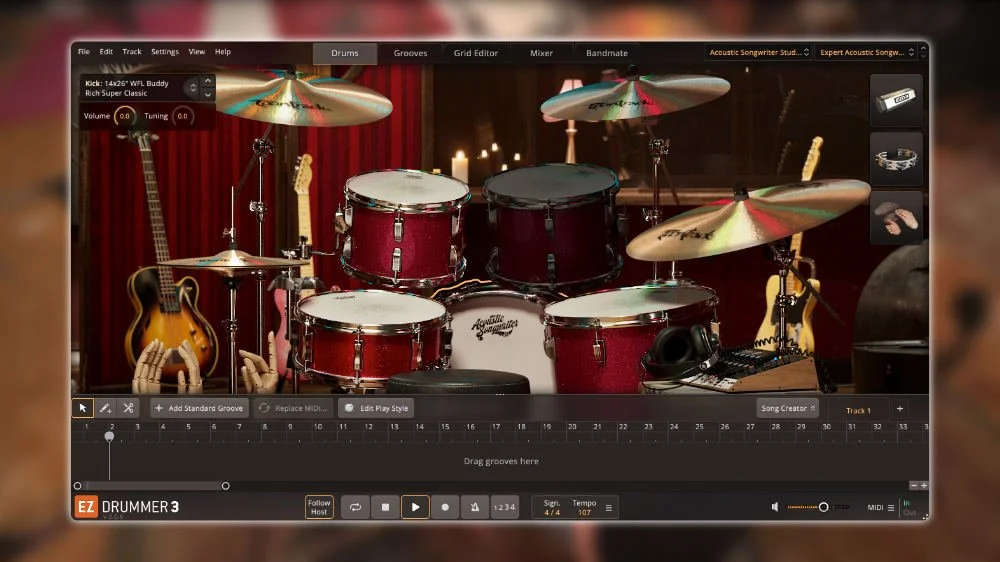The height and width of the screenshot is (562, 1000).
Task: Open the Kick instrument selection dropdown
Action: tap(193, 87)
